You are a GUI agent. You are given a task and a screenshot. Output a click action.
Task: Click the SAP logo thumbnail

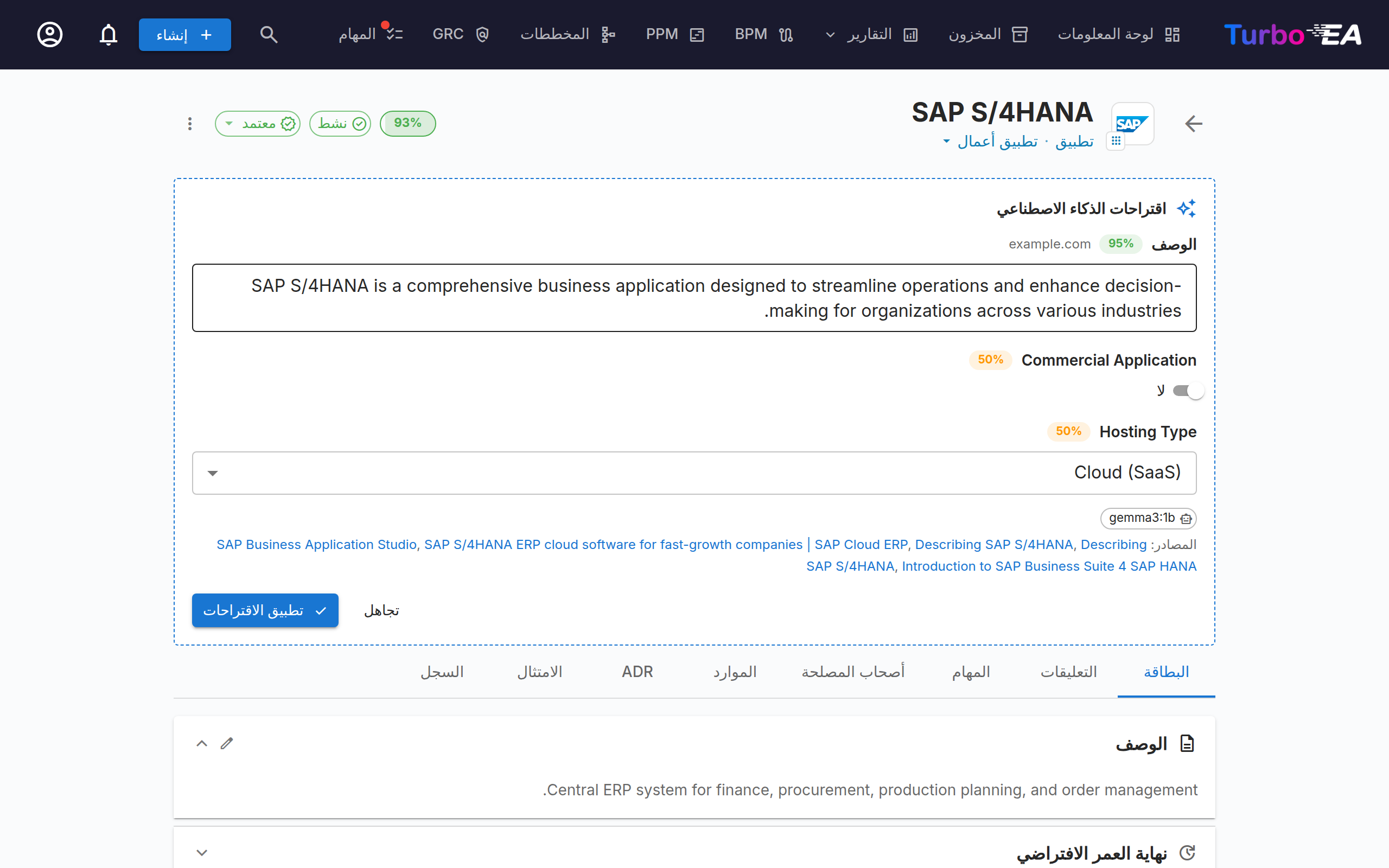tap(1132, 124)
